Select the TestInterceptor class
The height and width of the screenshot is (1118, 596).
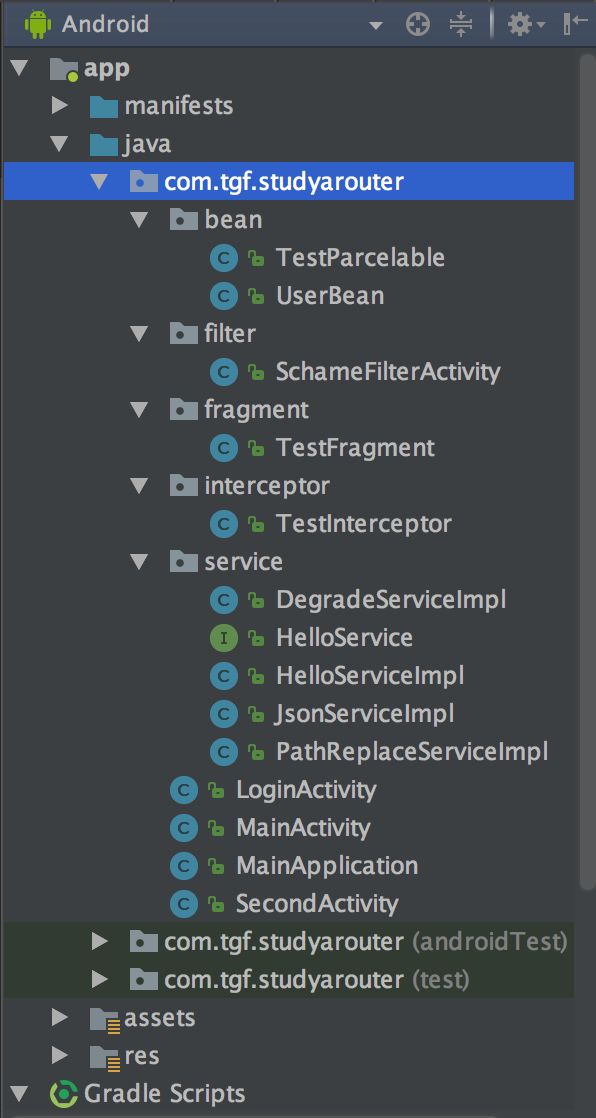pyautogui.click(x=364, y=524)
